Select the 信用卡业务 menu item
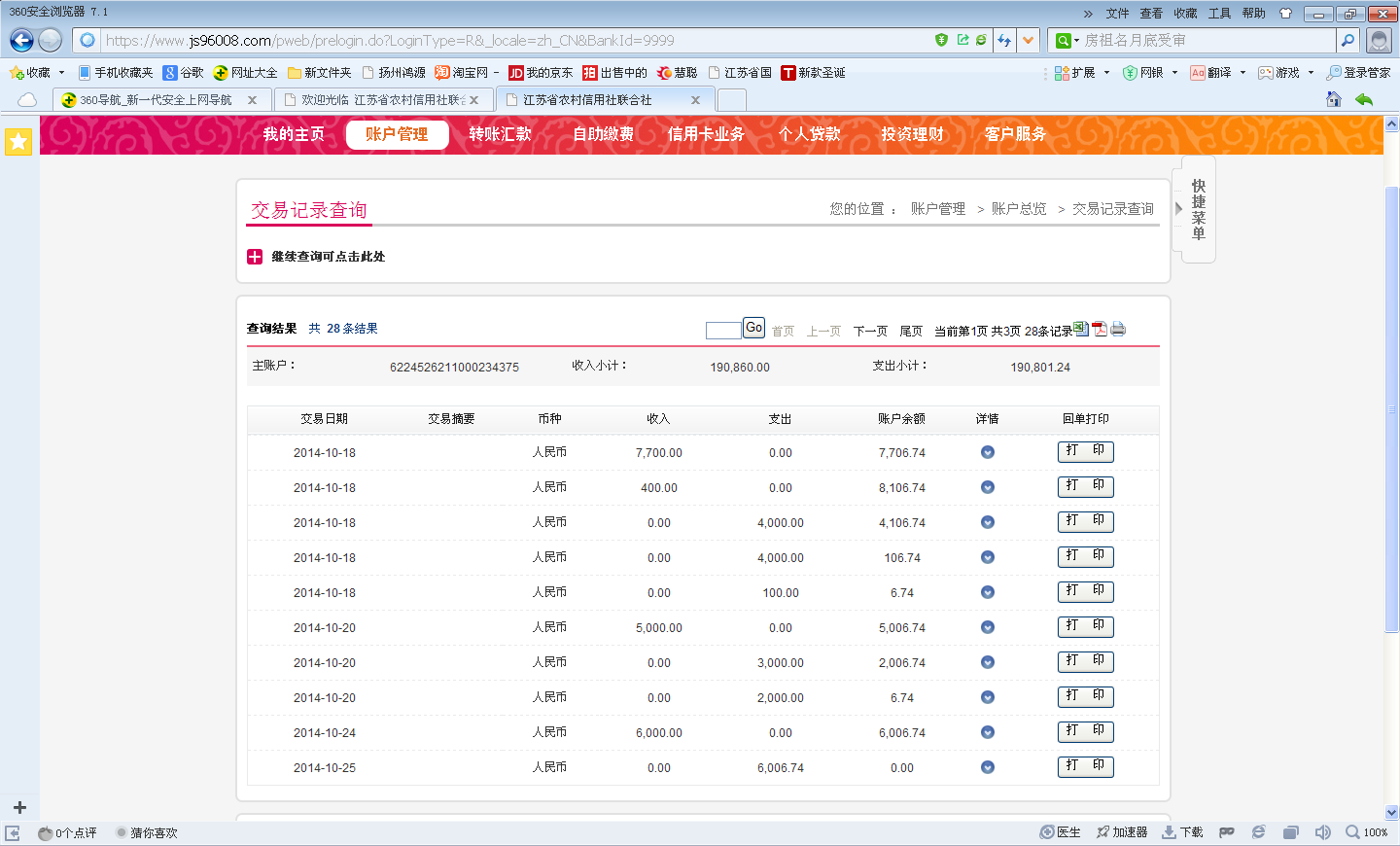 (706, 134)
